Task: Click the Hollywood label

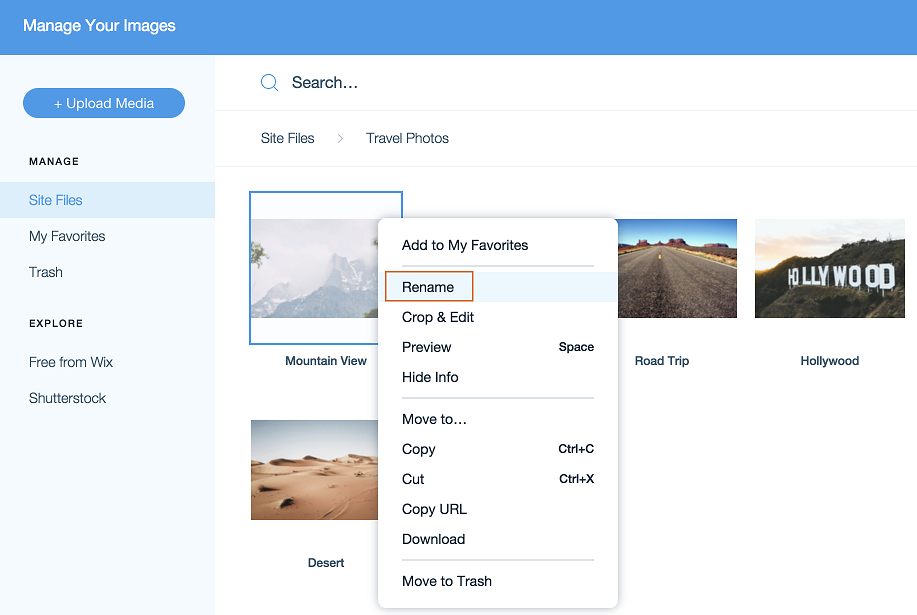Action: (x=830, y=361)
